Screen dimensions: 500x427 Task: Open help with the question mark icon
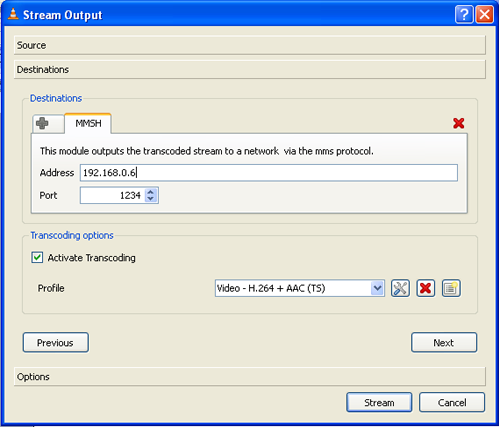tap(464, 14)
